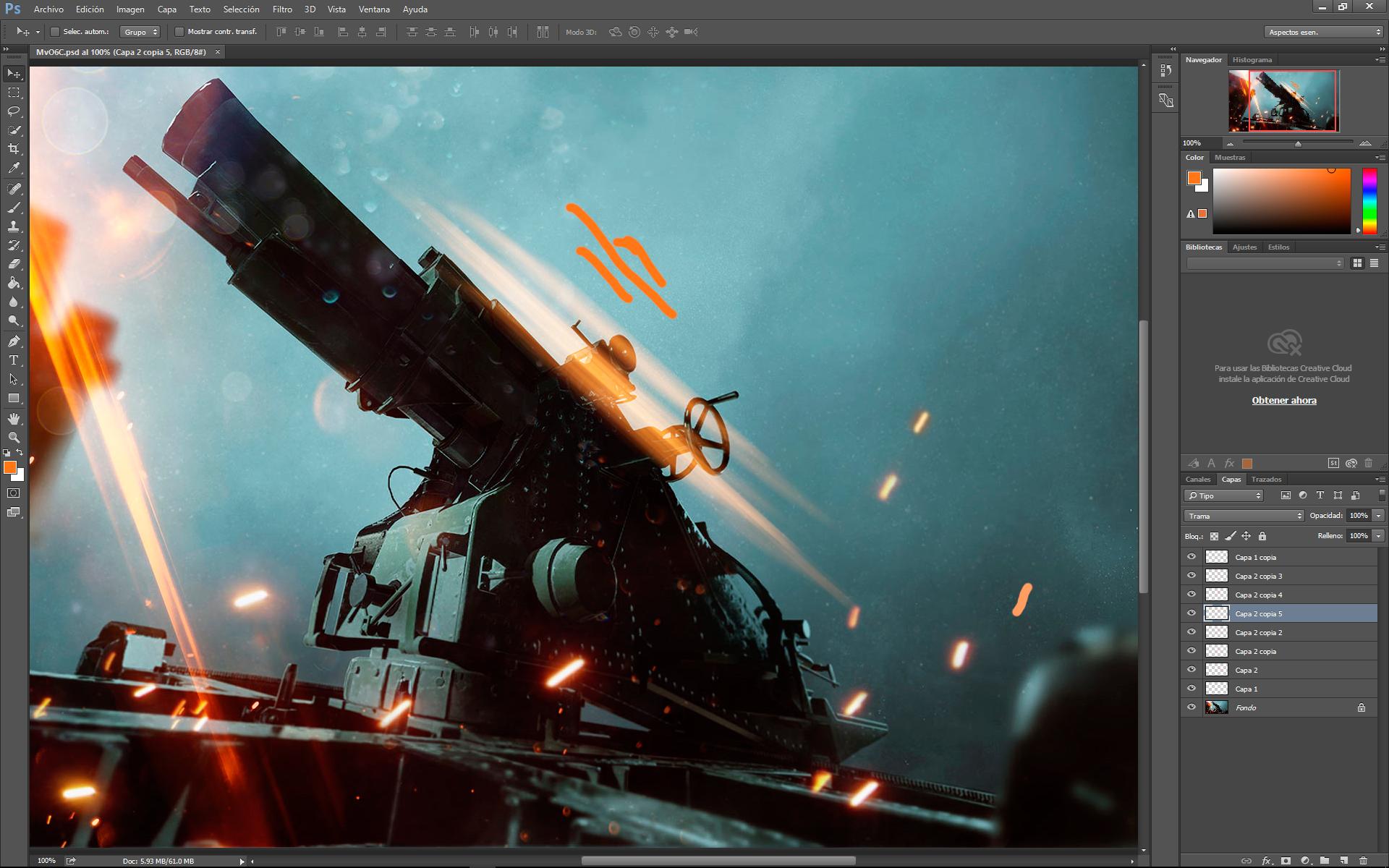Change screen mode from toolbar
1389x868 pixels.
point(14,512)
